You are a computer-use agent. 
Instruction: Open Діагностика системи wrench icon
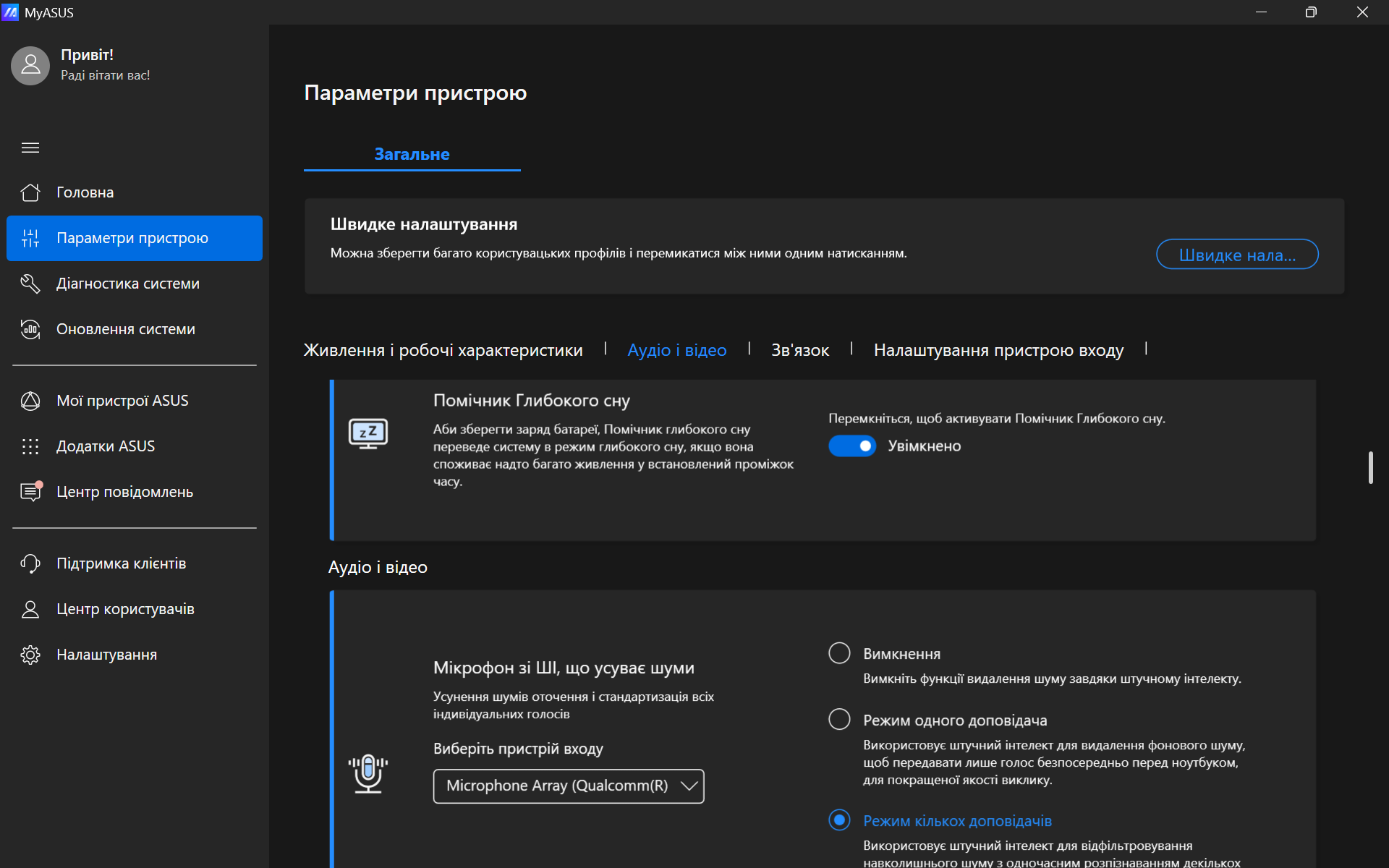[x=30, y=284]
